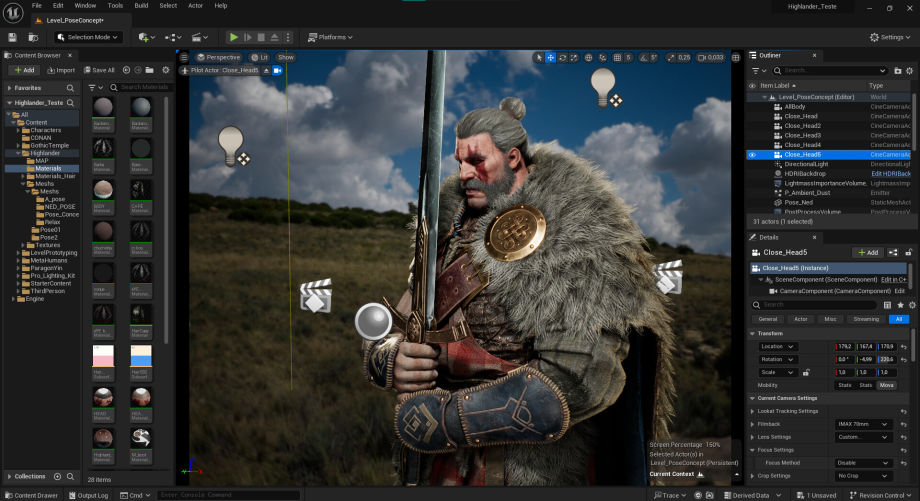Click the surface snapping icon in the viewport

pyautogui.click(x=603, y=57)
